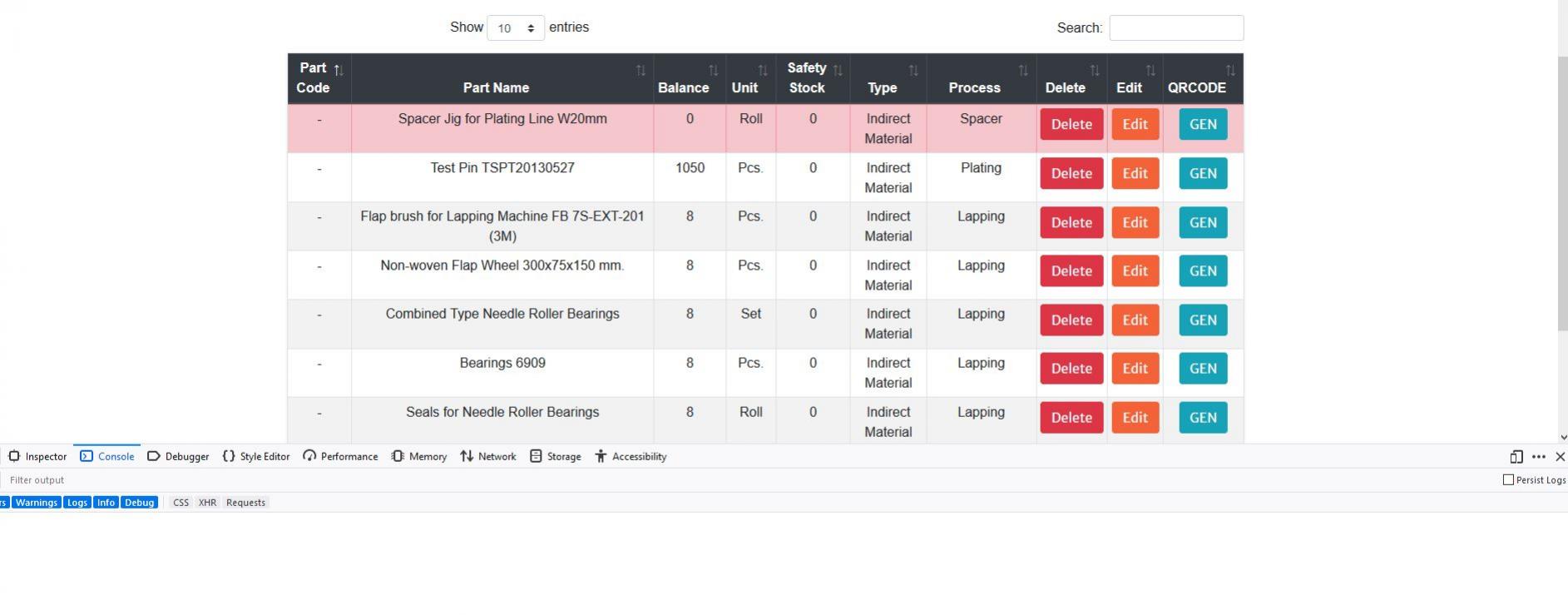This screenshot has height=615, width=1568.
Task: Generate QR code for Non-woven Flap Wheel
Action: pos(1203,271)
